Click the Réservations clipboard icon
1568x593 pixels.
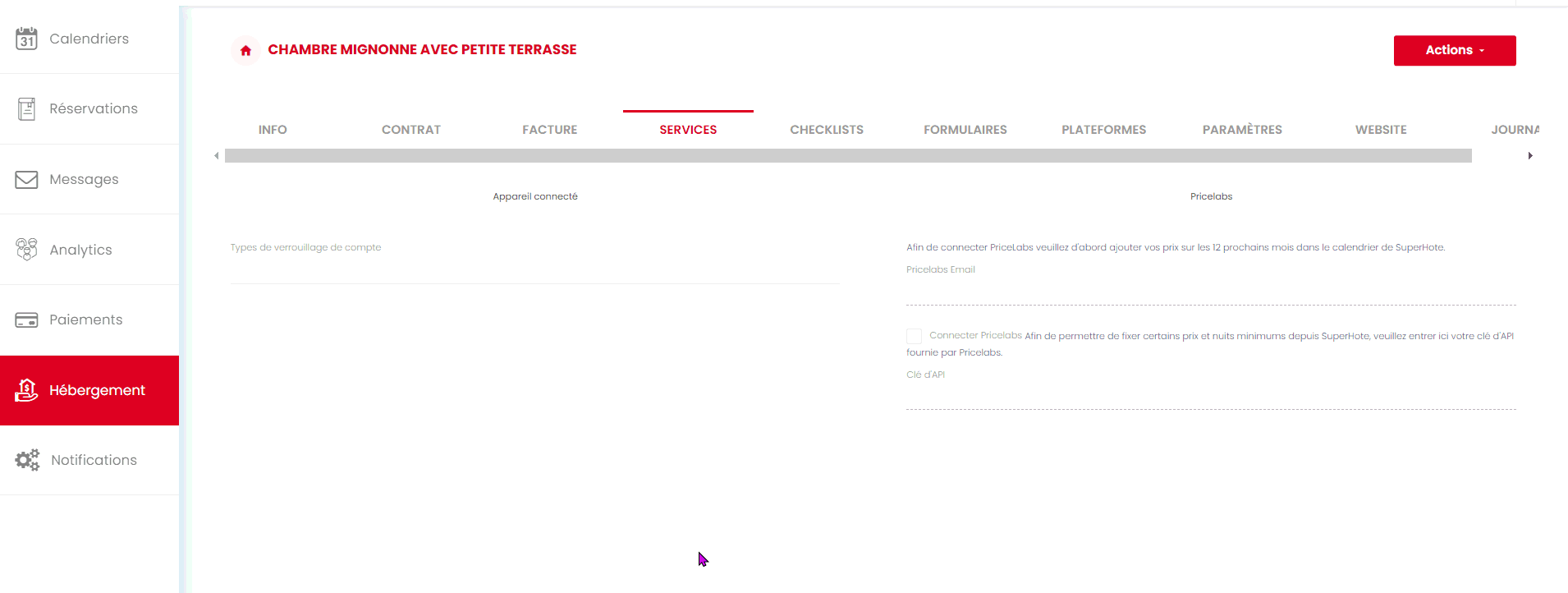pyautogui.click(x=26, y=108)
